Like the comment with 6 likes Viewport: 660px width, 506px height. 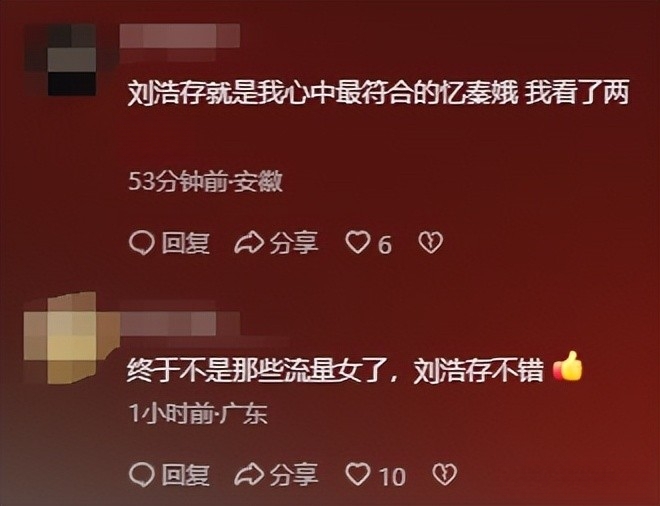point(357,242)
